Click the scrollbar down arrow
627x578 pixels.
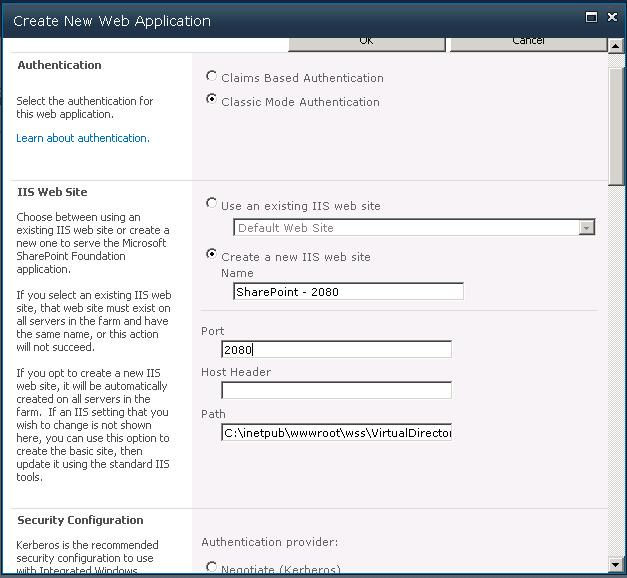[617, 564]
